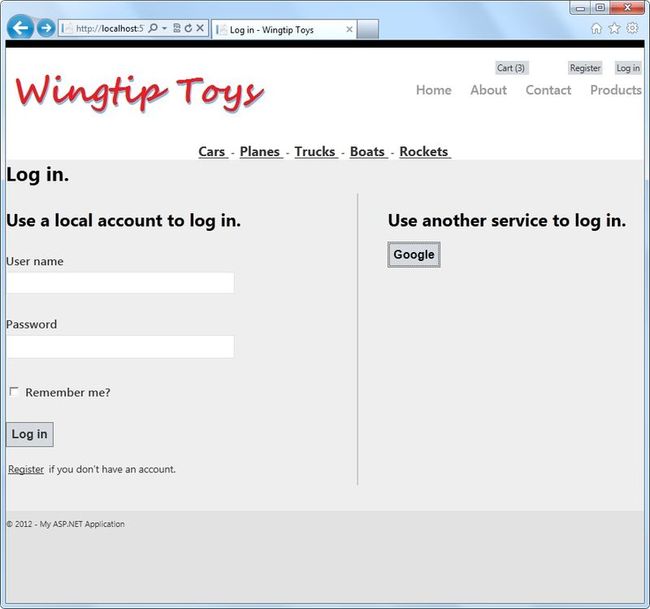The width and height of the screenshot is (650, 609).
Task: Browse the Planes category
Action: click(260, 152)
